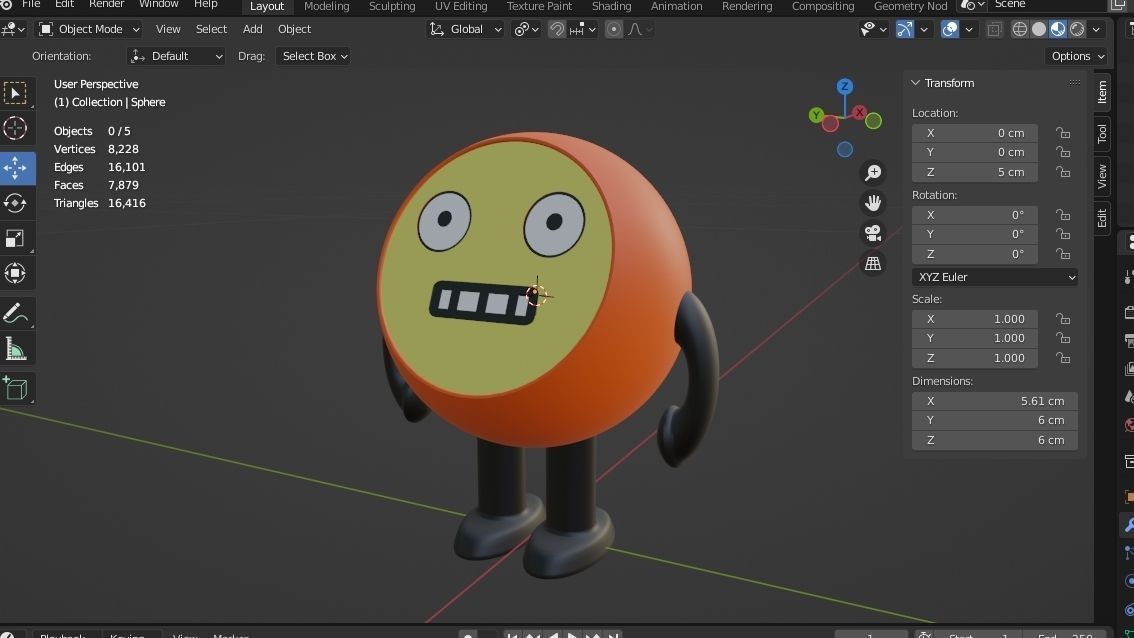
Task: Open the wrench modifier properties tab
Action: (x=1129, y=524)
